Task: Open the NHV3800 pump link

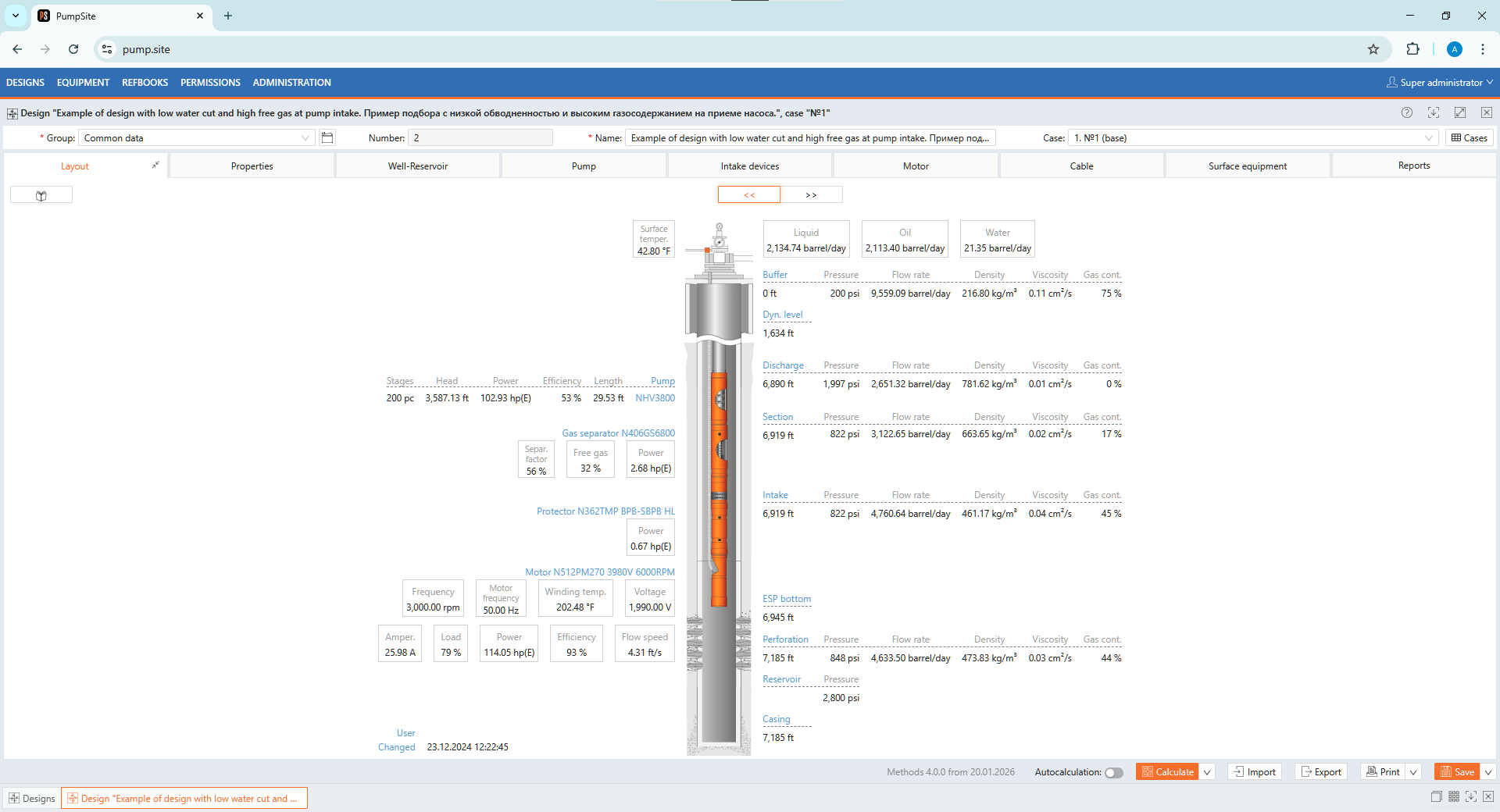Action: [x=655, y=398]
